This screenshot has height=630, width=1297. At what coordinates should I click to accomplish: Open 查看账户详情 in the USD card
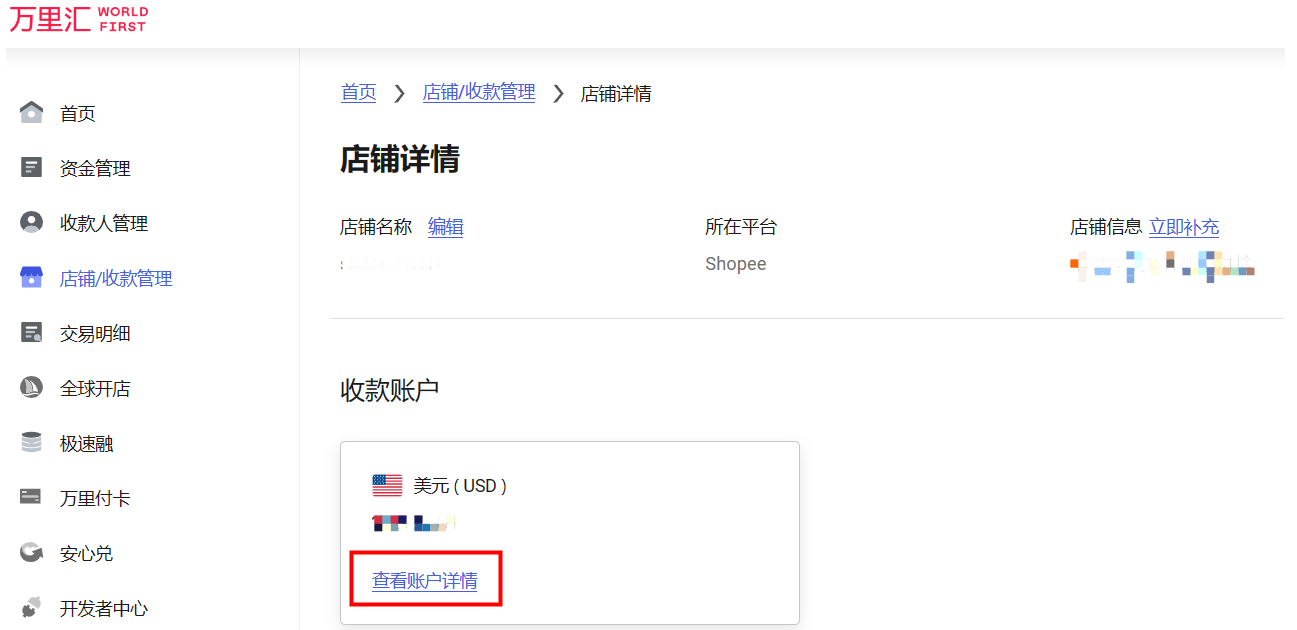point(426,578)
